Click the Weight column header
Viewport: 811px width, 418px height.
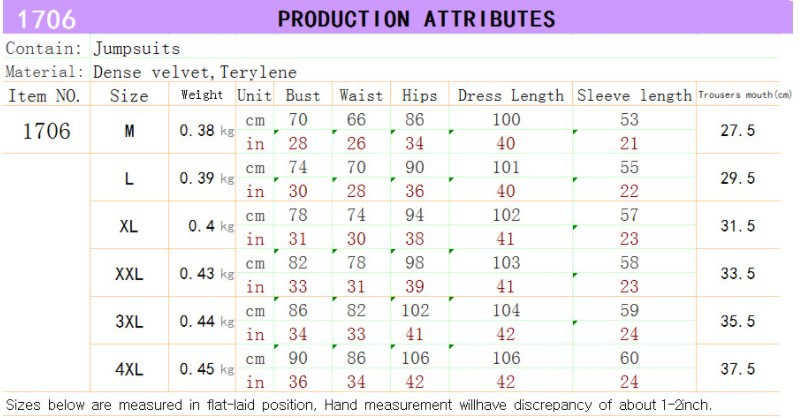click(202, 95)
